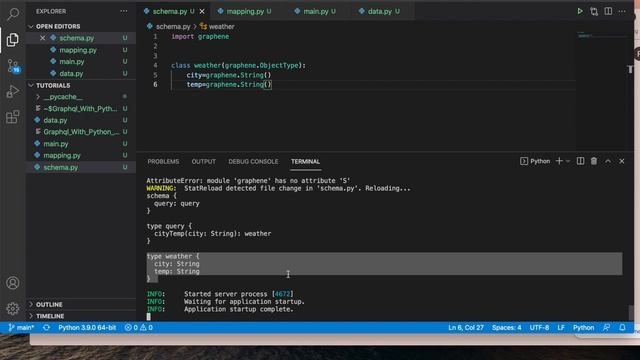Switch to the Output tab
Screen dimensions: 640x360
[x=204, y=162]
